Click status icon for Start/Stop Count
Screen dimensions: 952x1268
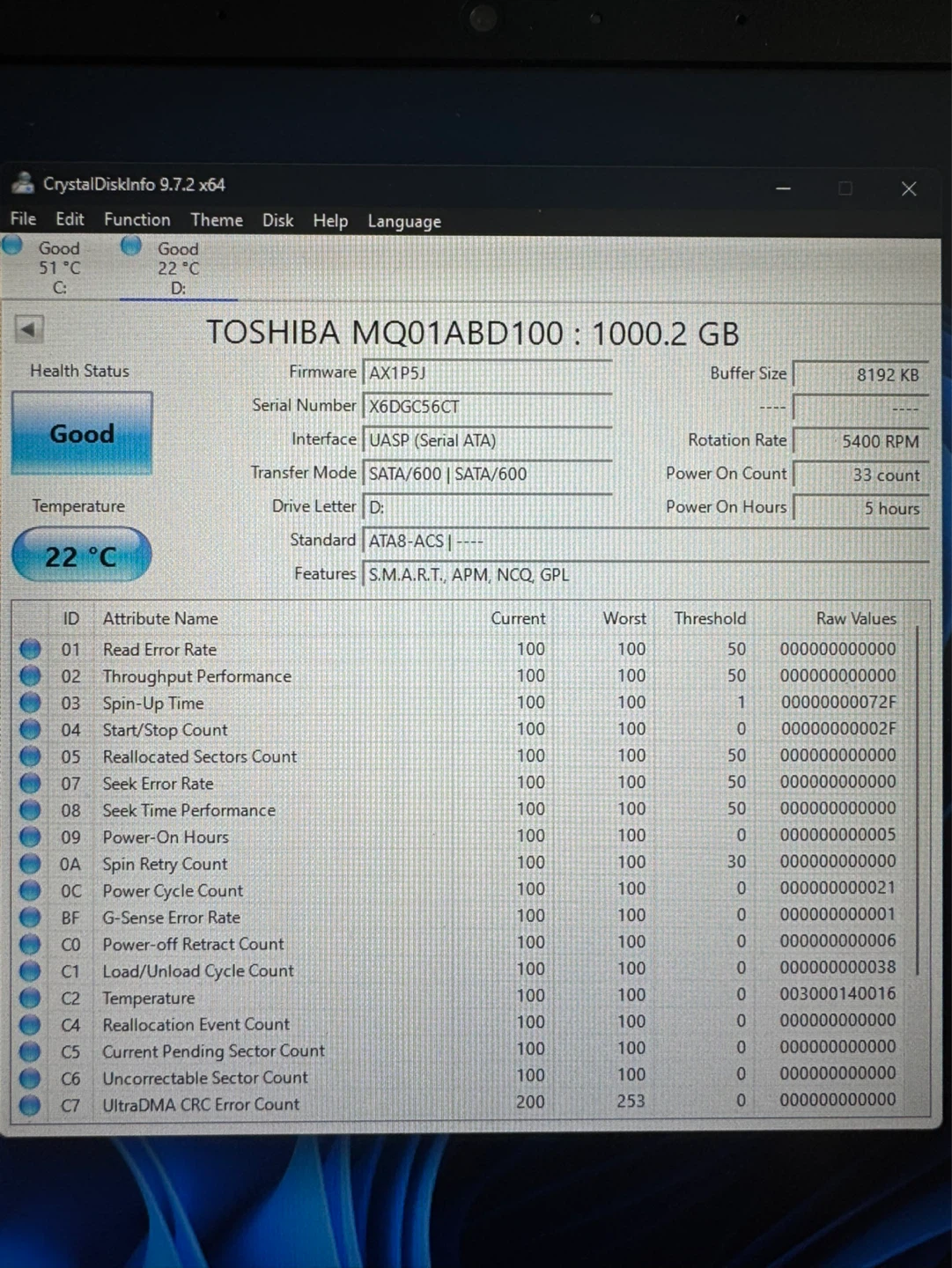coord(30,729)
